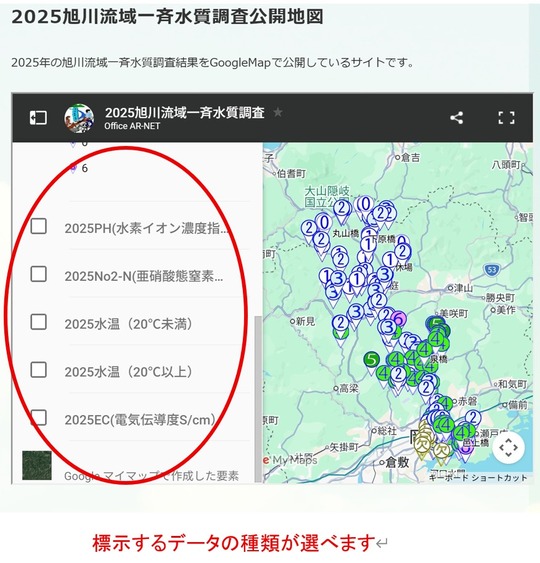
Task: Open the dark green 5 marker near 高梁
Action: [x=372, y=361]
